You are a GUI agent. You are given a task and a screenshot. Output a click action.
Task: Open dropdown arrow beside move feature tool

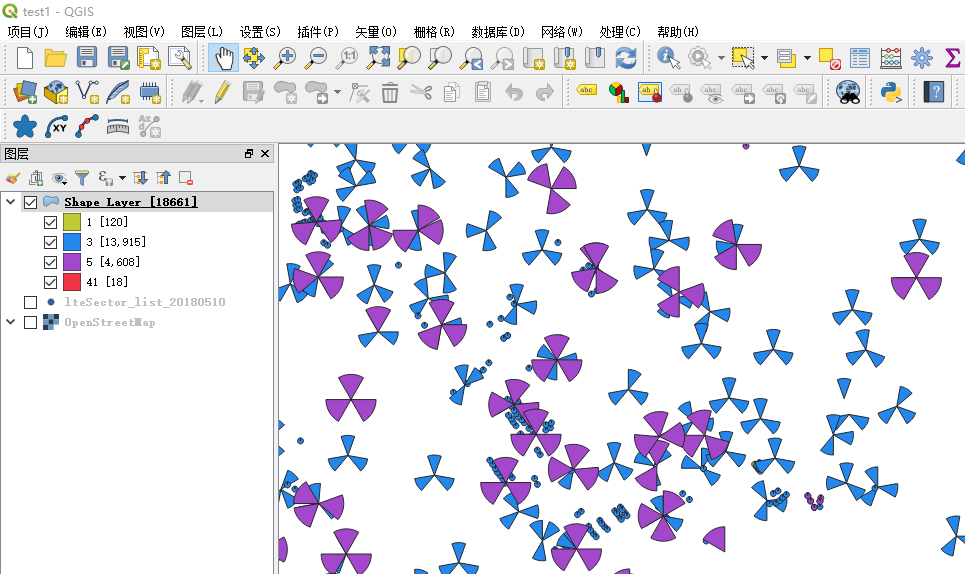(337, 92)
